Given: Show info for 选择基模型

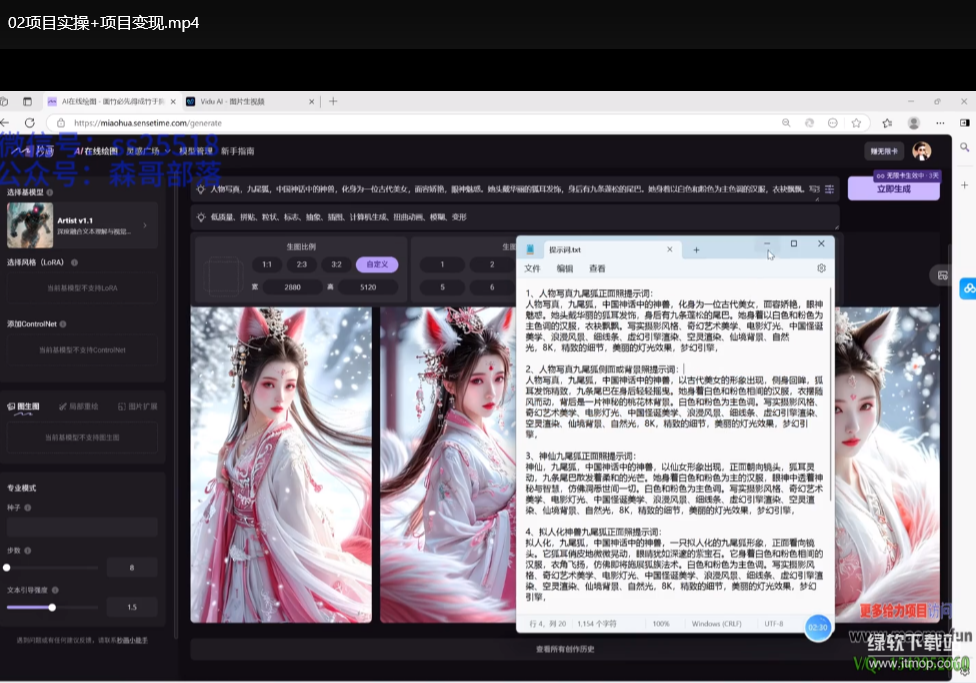Looking at the screenshot, I should [50, 192].
